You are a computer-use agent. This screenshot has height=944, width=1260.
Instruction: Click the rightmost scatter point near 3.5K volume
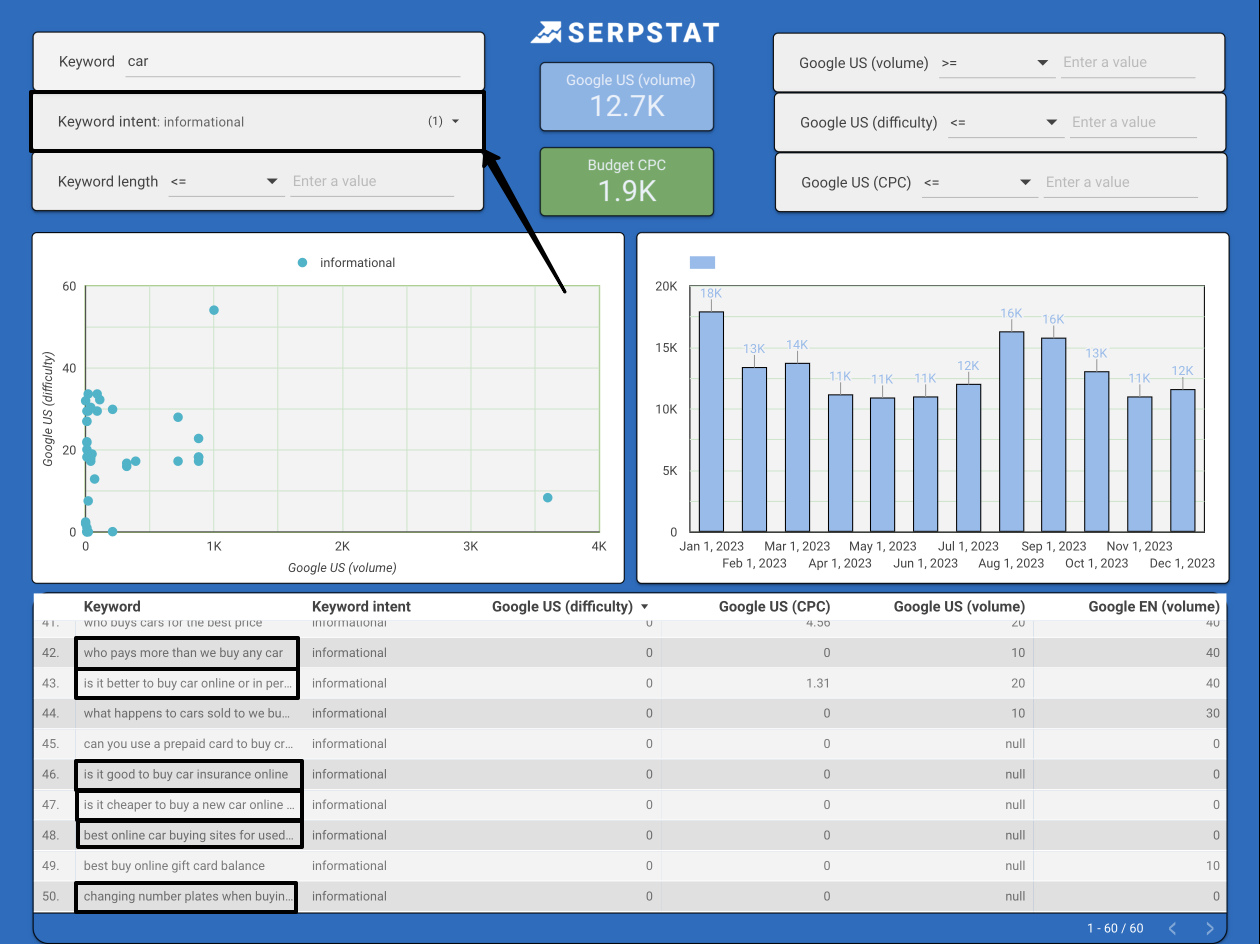547,497
